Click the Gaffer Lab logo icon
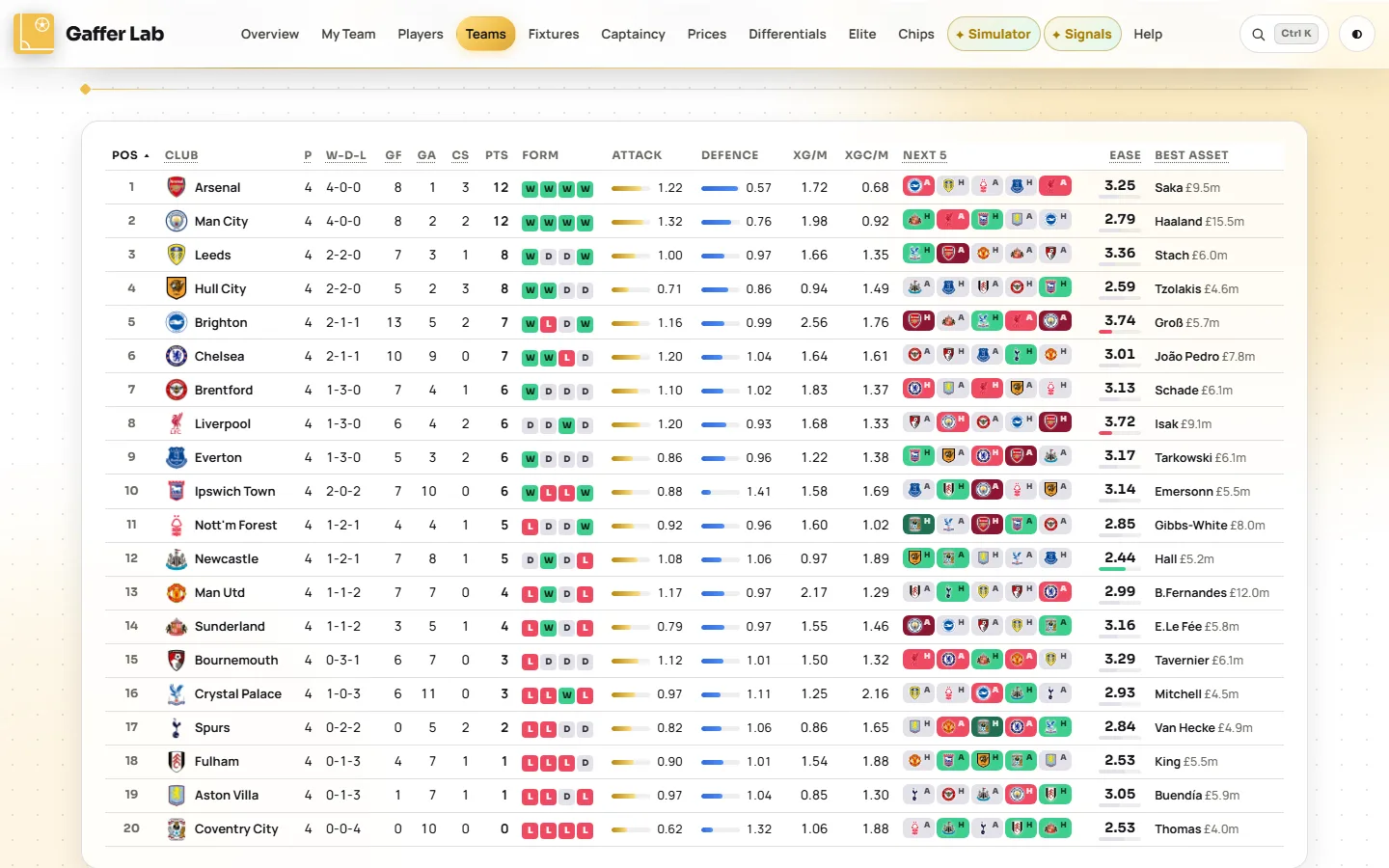The image size is (1389, 868). (34, 34)
